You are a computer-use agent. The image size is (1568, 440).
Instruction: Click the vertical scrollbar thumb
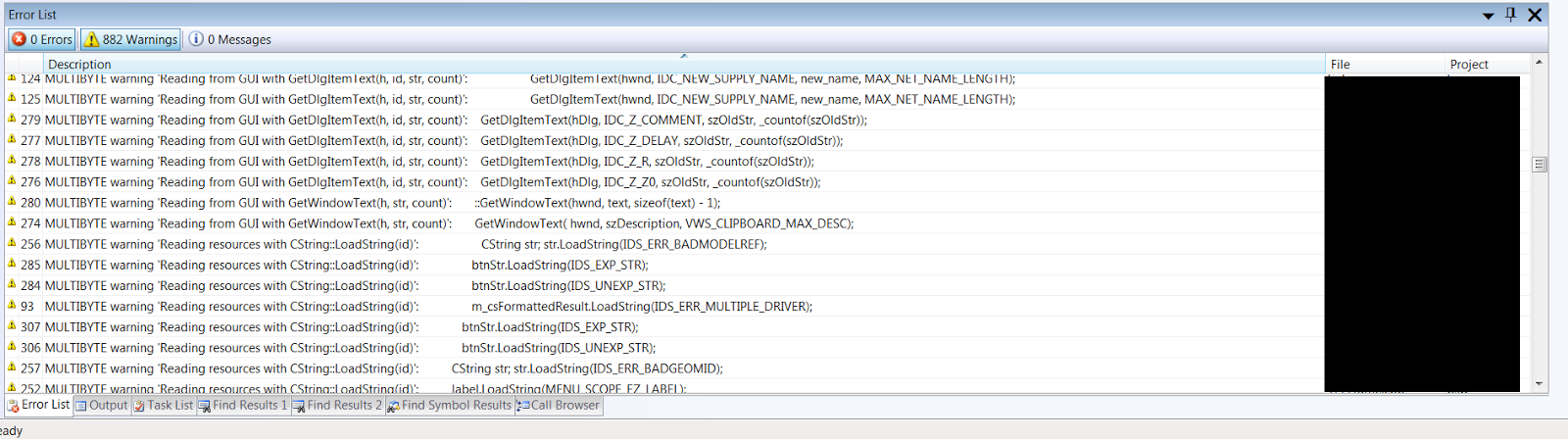(1539, 165)
